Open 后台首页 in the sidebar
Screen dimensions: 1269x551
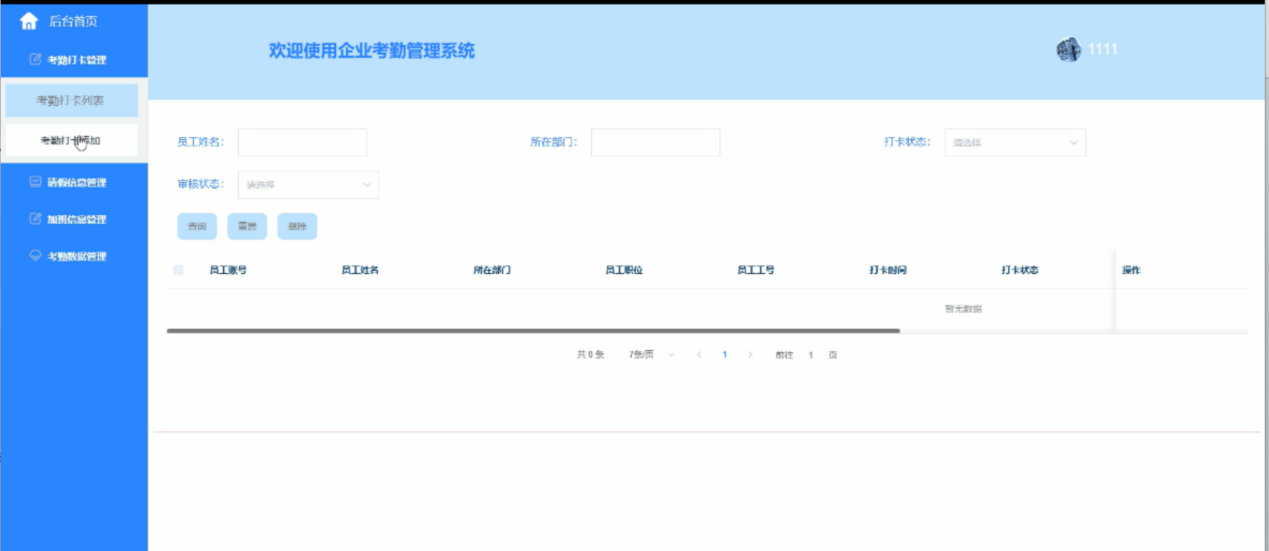coord(73,21)
